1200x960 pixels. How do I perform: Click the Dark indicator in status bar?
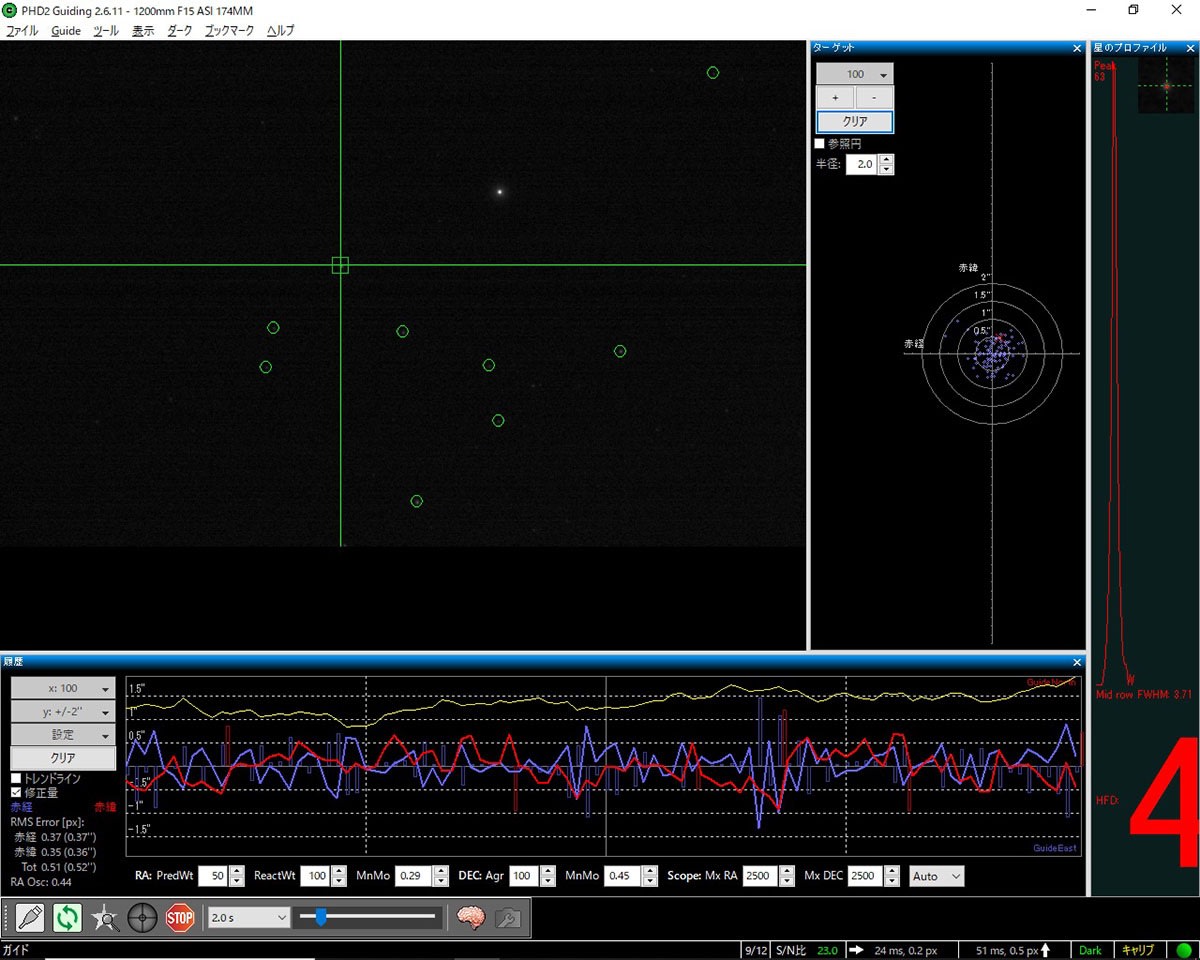point(1090,950)
